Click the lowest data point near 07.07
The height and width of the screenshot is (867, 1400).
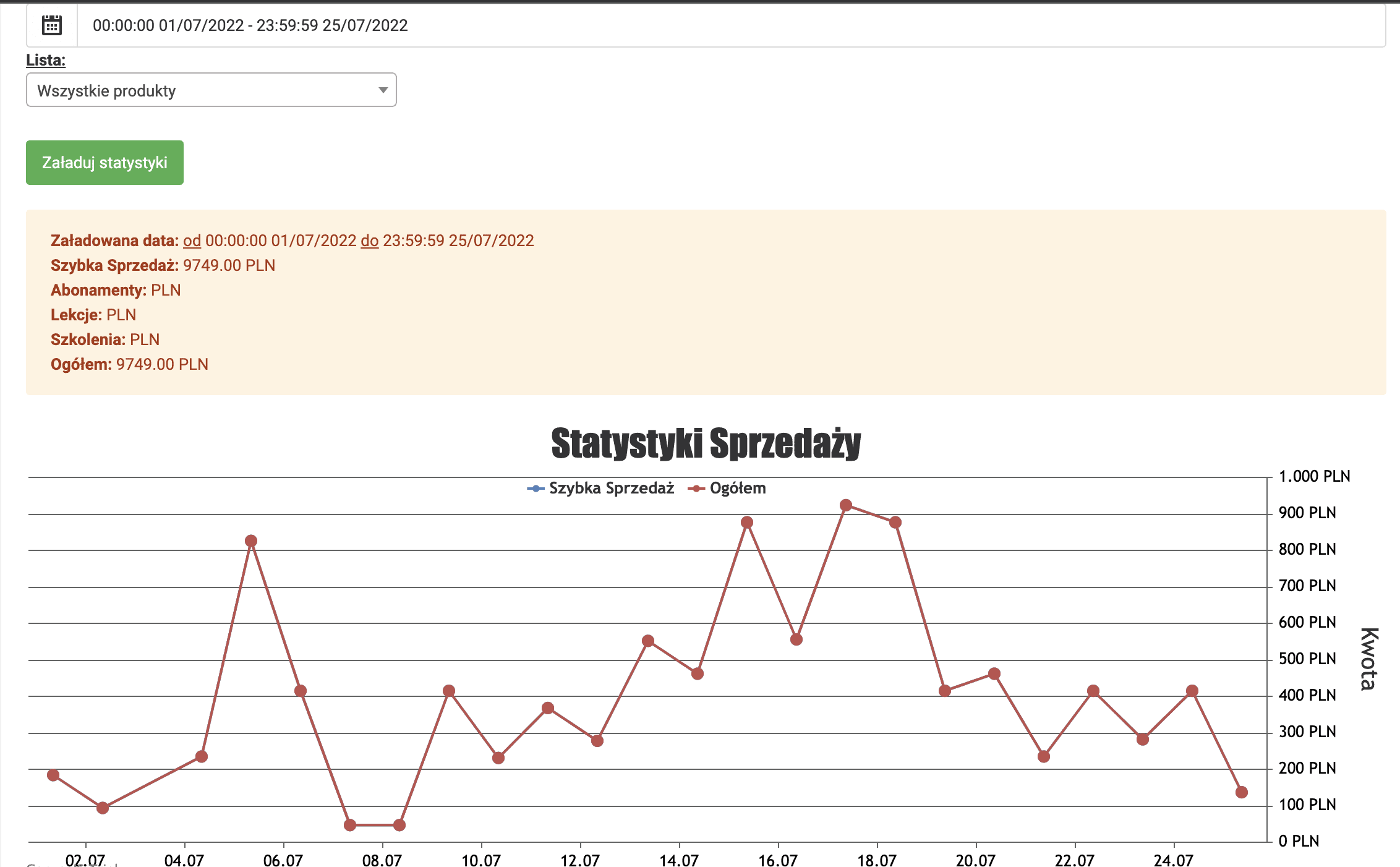pos(350,825)
